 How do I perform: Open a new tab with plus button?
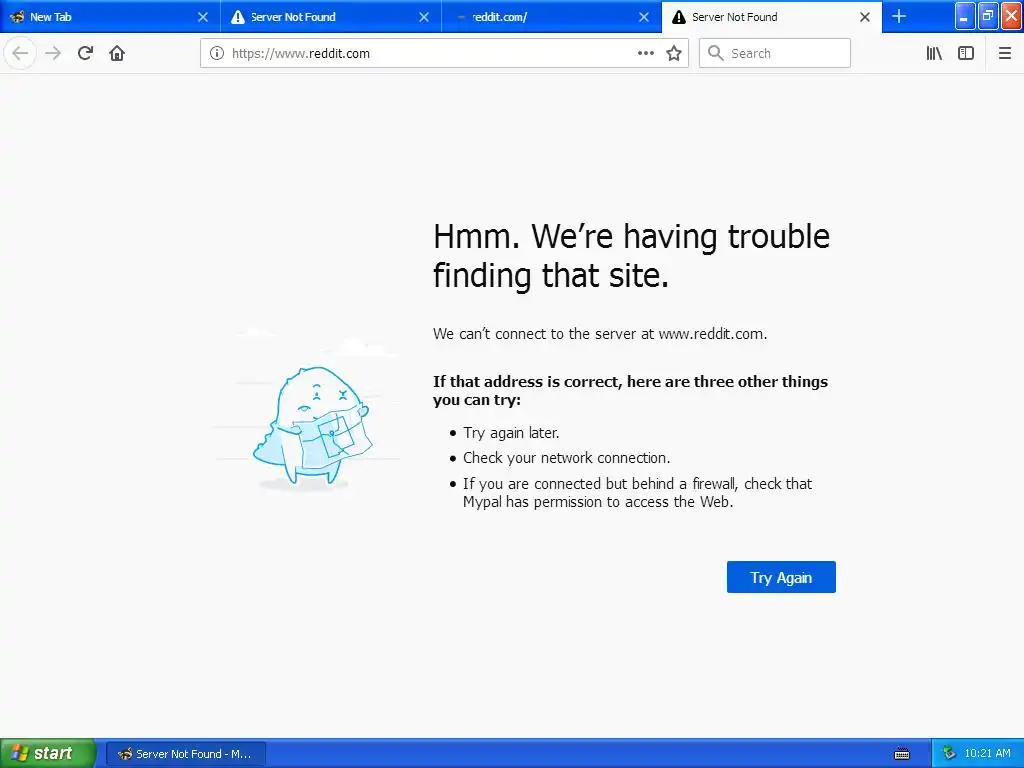899,17
